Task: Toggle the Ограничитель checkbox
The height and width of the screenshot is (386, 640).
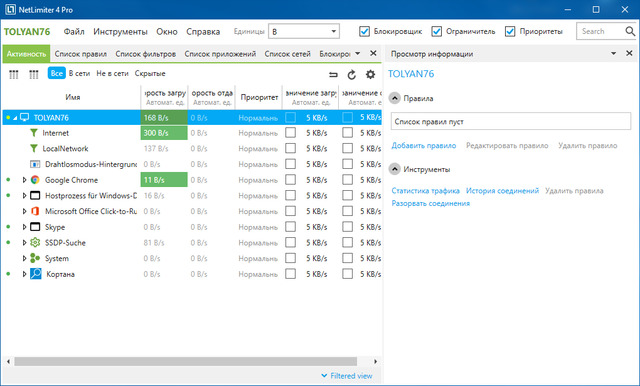Action: (x=437, y=31)
